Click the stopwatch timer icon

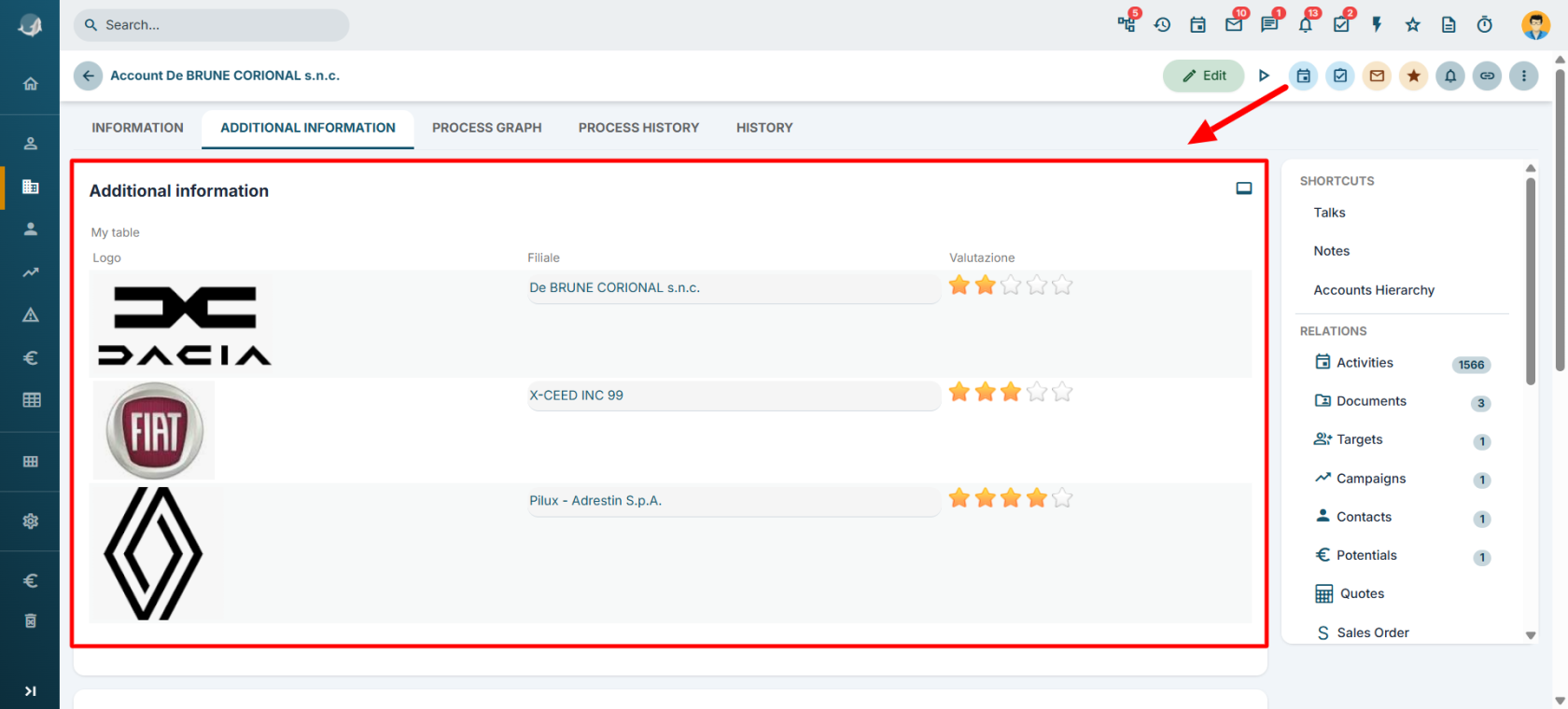[1484, 25]
